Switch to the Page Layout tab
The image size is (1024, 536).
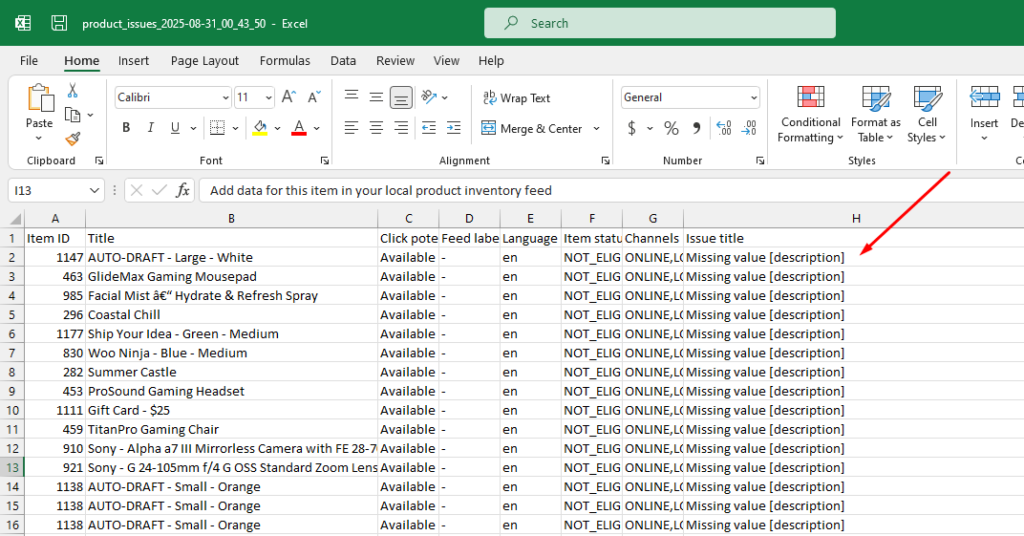pos(204,61)
